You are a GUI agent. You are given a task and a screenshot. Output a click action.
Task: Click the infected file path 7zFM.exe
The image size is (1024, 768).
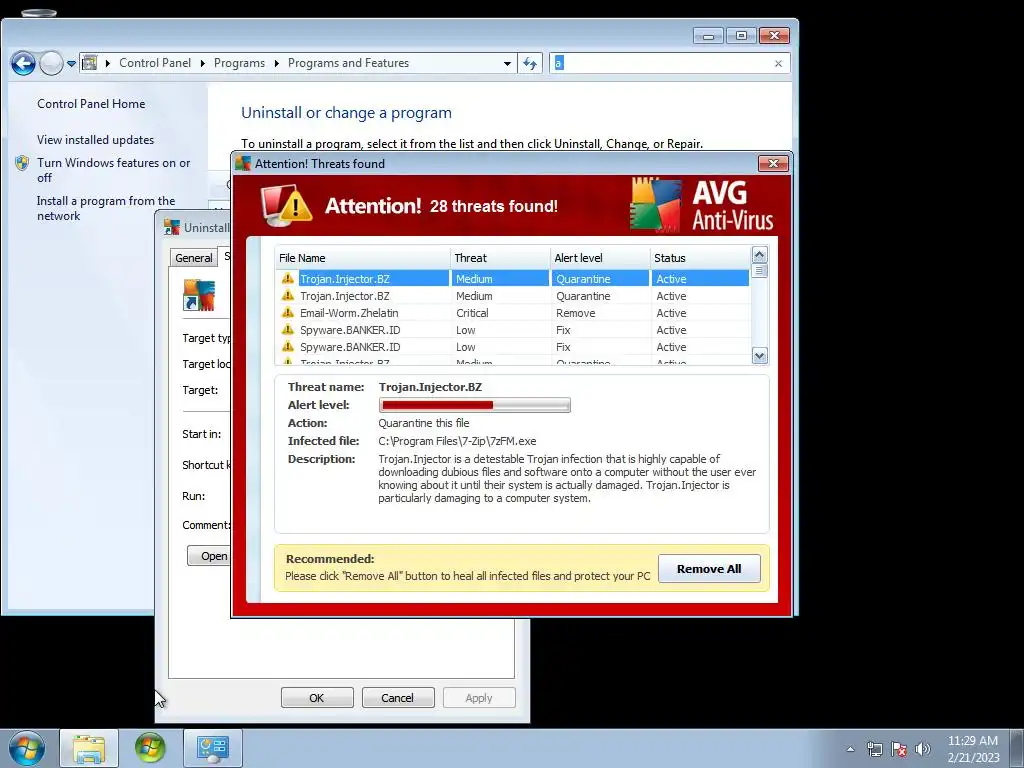pos(457,441)
